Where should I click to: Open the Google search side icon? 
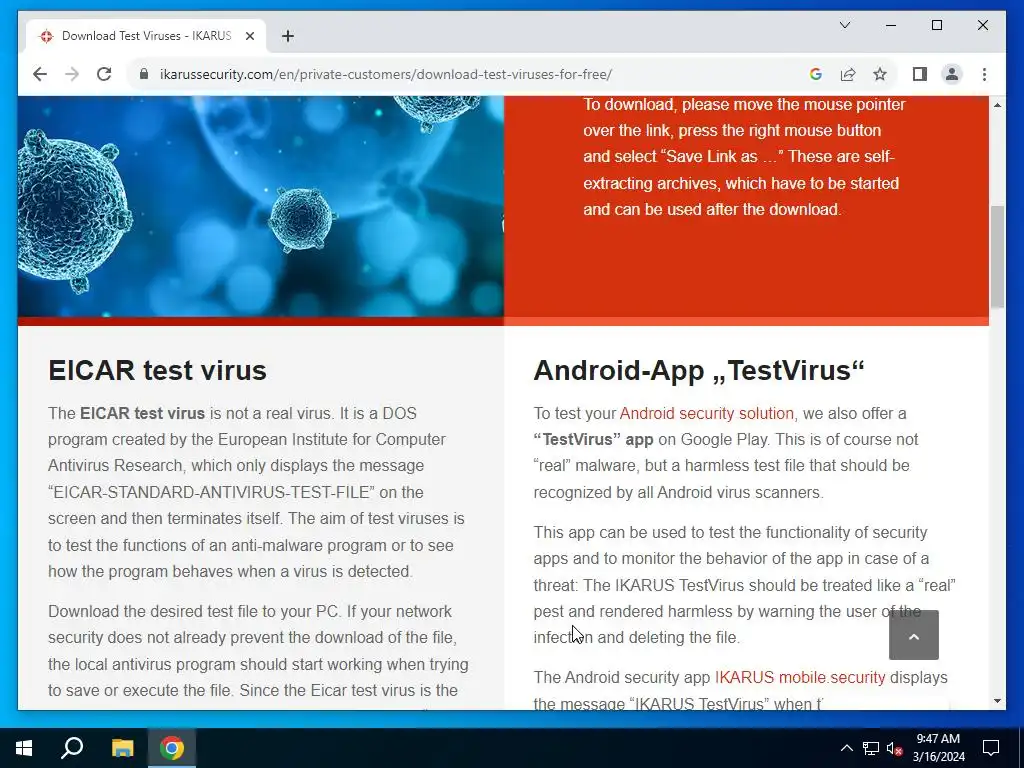(815, 74)
